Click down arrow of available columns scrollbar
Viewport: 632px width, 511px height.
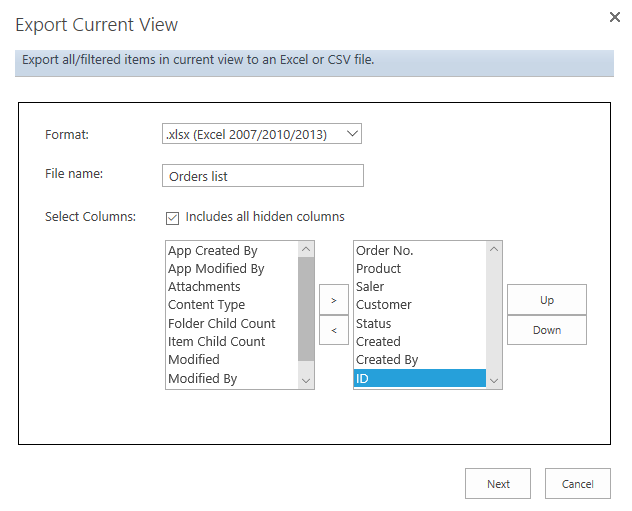[x=306, y=381]
